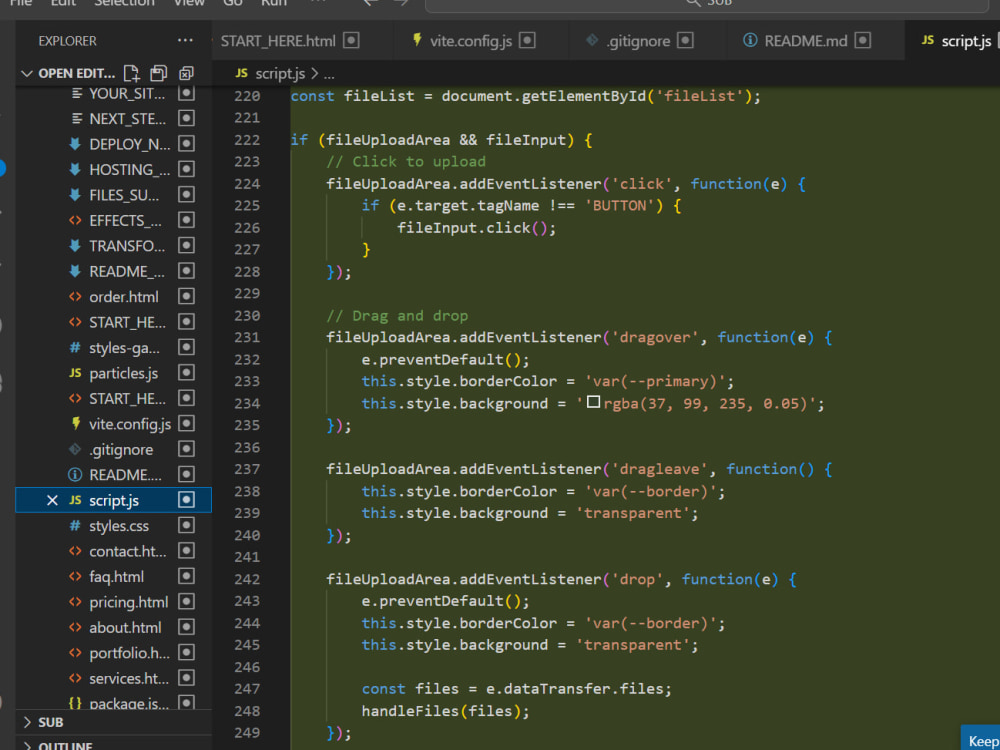The height and width of the screenshot is (750, 1000).
Task: Close script.js with the X in Open Editors
Action: (x=52, y=501)
